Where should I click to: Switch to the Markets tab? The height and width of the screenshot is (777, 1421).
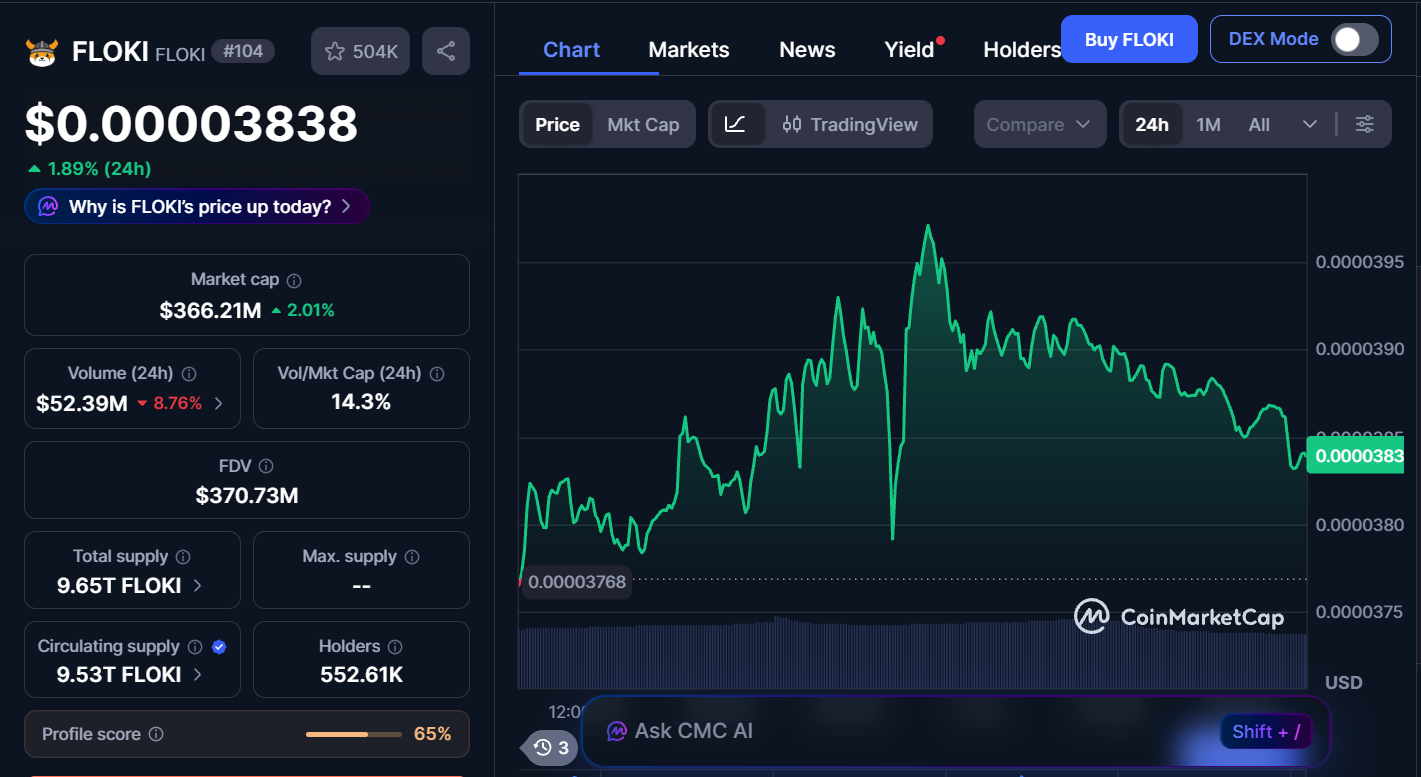coord(688,49)
